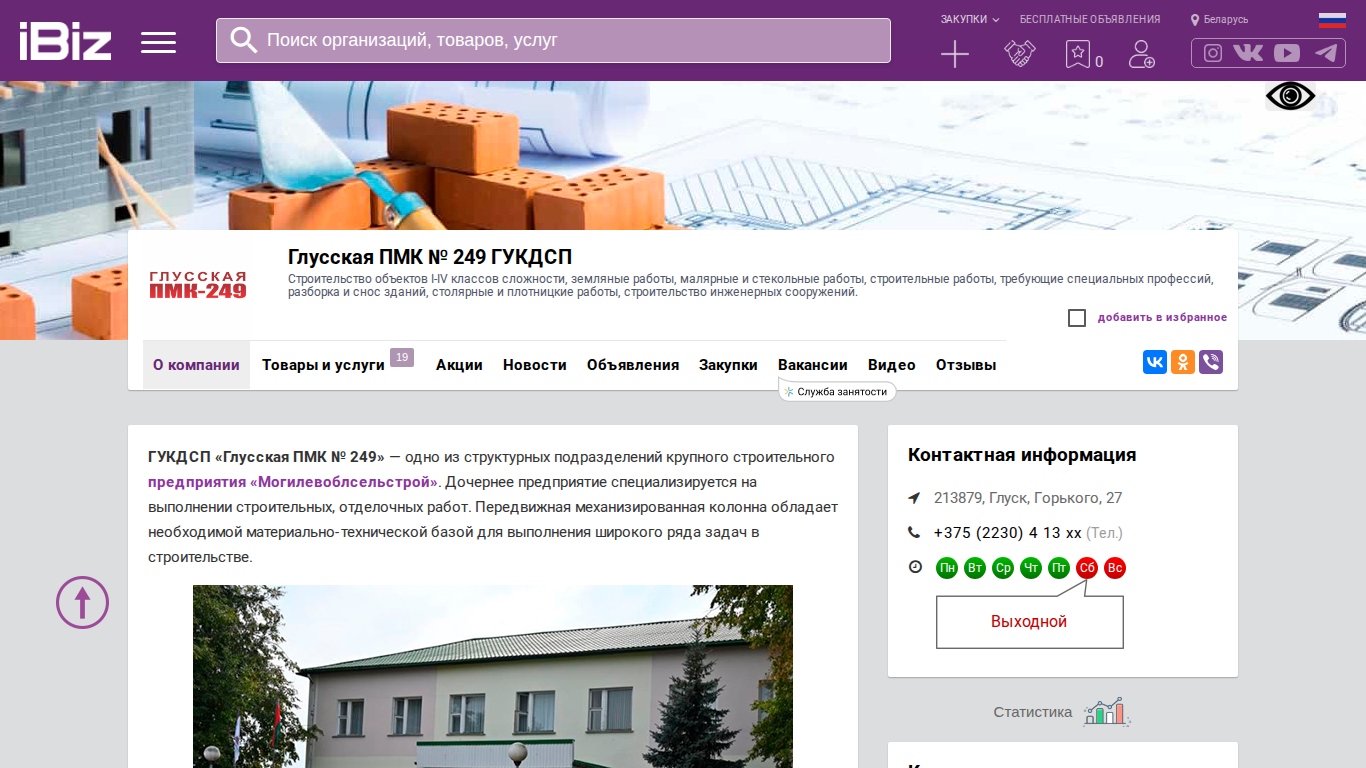Select the Вс day-off circle

pos(1115,568)
